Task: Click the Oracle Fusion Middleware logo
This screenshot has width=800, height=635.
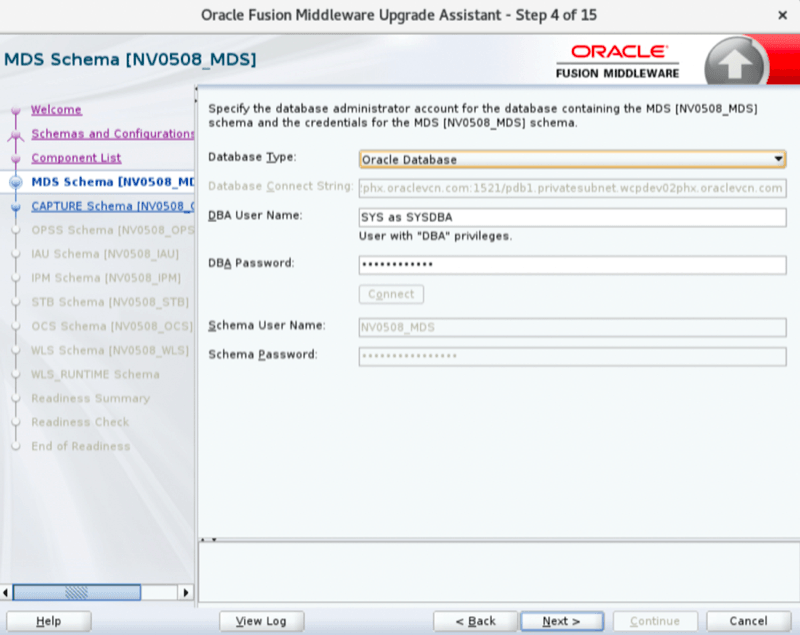Action: coord(617,61)
